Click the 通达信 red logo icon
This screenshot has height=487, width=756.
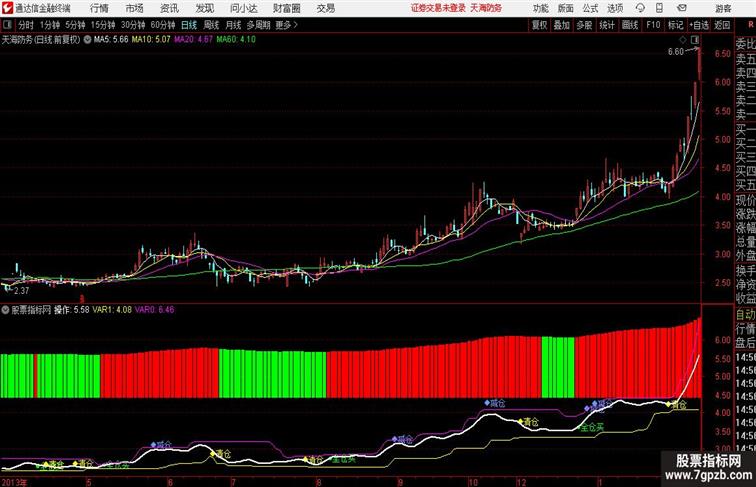coord(7,8)
